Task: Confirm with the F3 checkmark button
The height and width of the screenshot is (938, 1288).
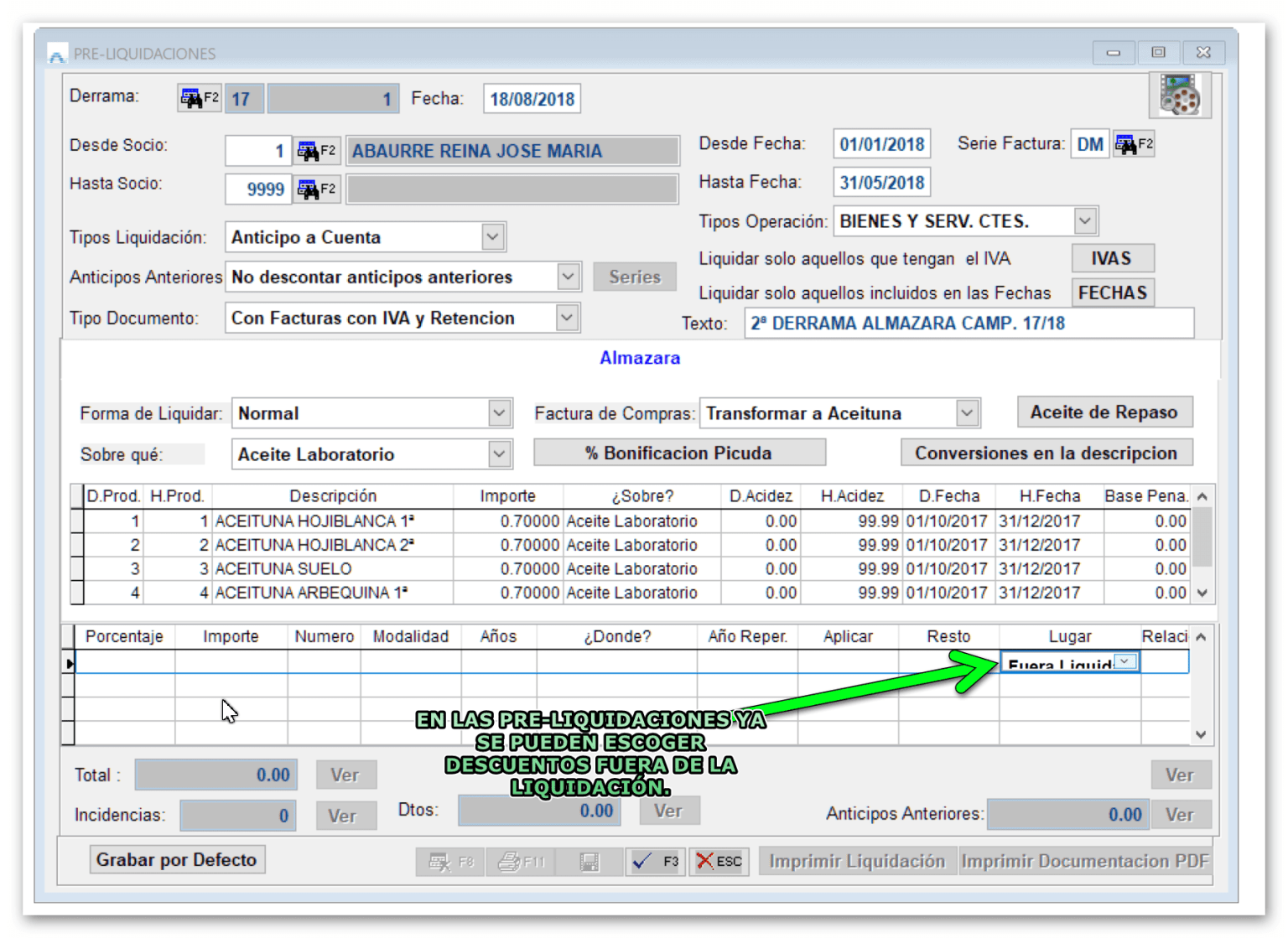Action: (x=655, y=861)
